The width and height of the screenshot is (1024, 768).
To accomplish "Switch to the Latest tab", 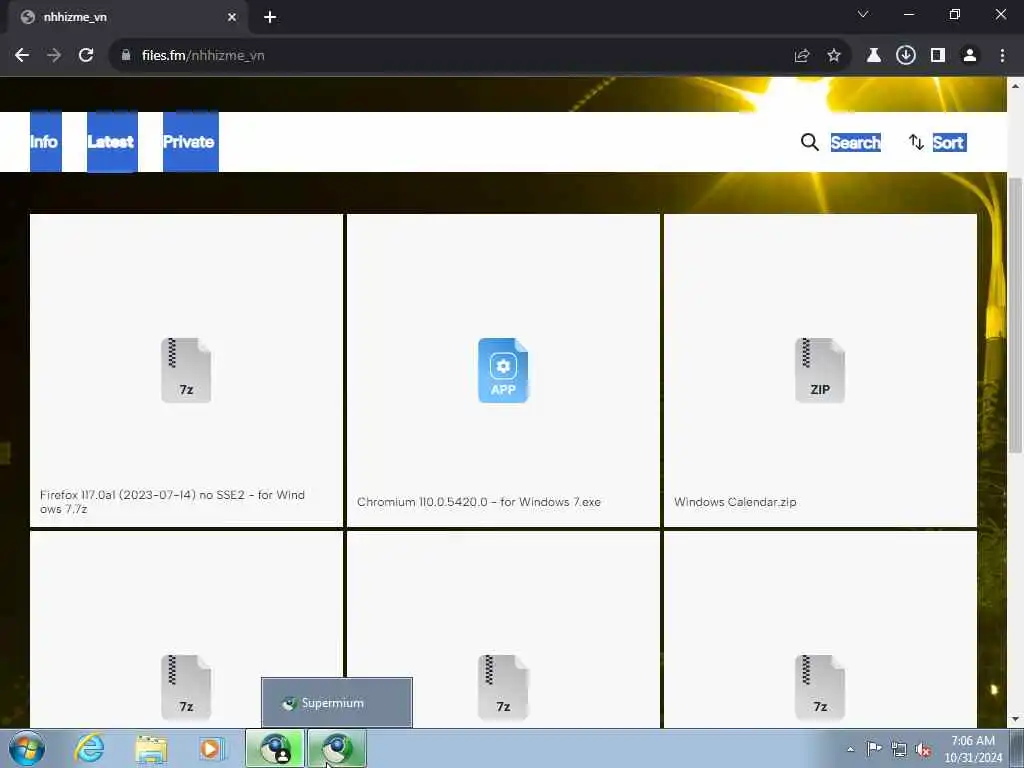I will (112, 142).
